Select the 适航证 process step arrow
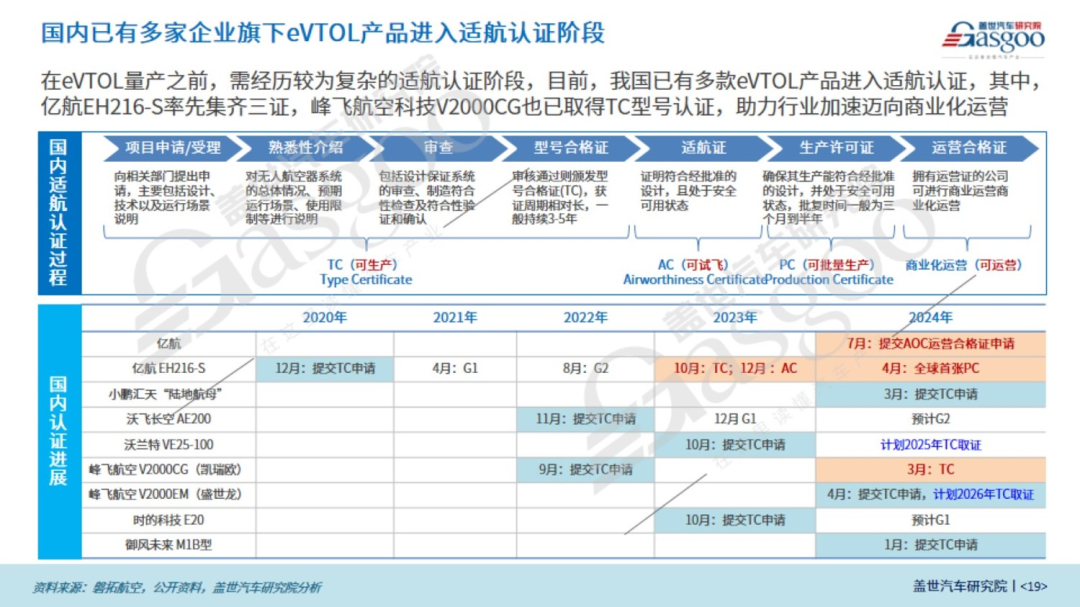 tap(703, 147)
